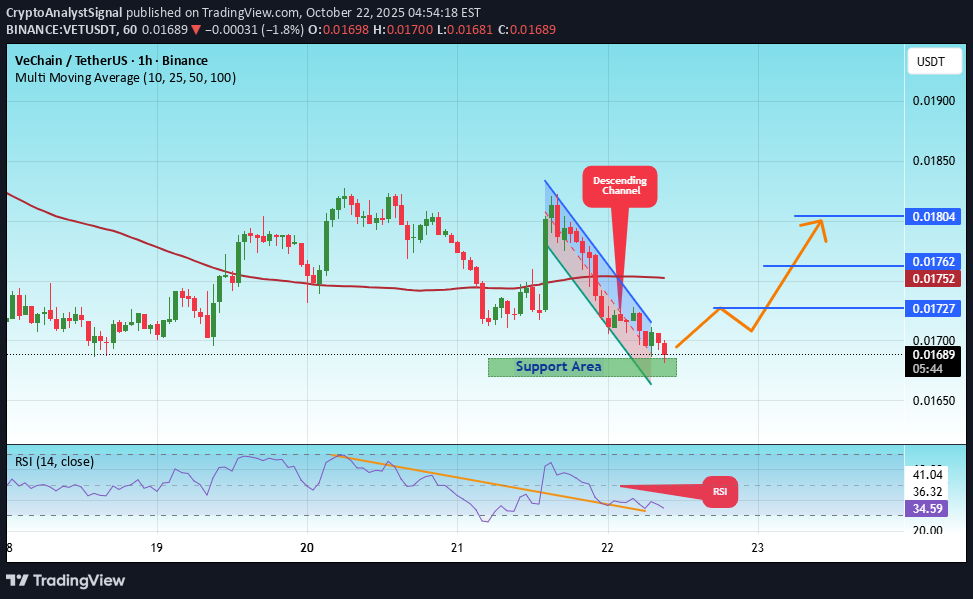The height and width of the screenshot is (599, 973).
Task: Open Multi Moving Average indicator settings
Action: tap(125, 77)
